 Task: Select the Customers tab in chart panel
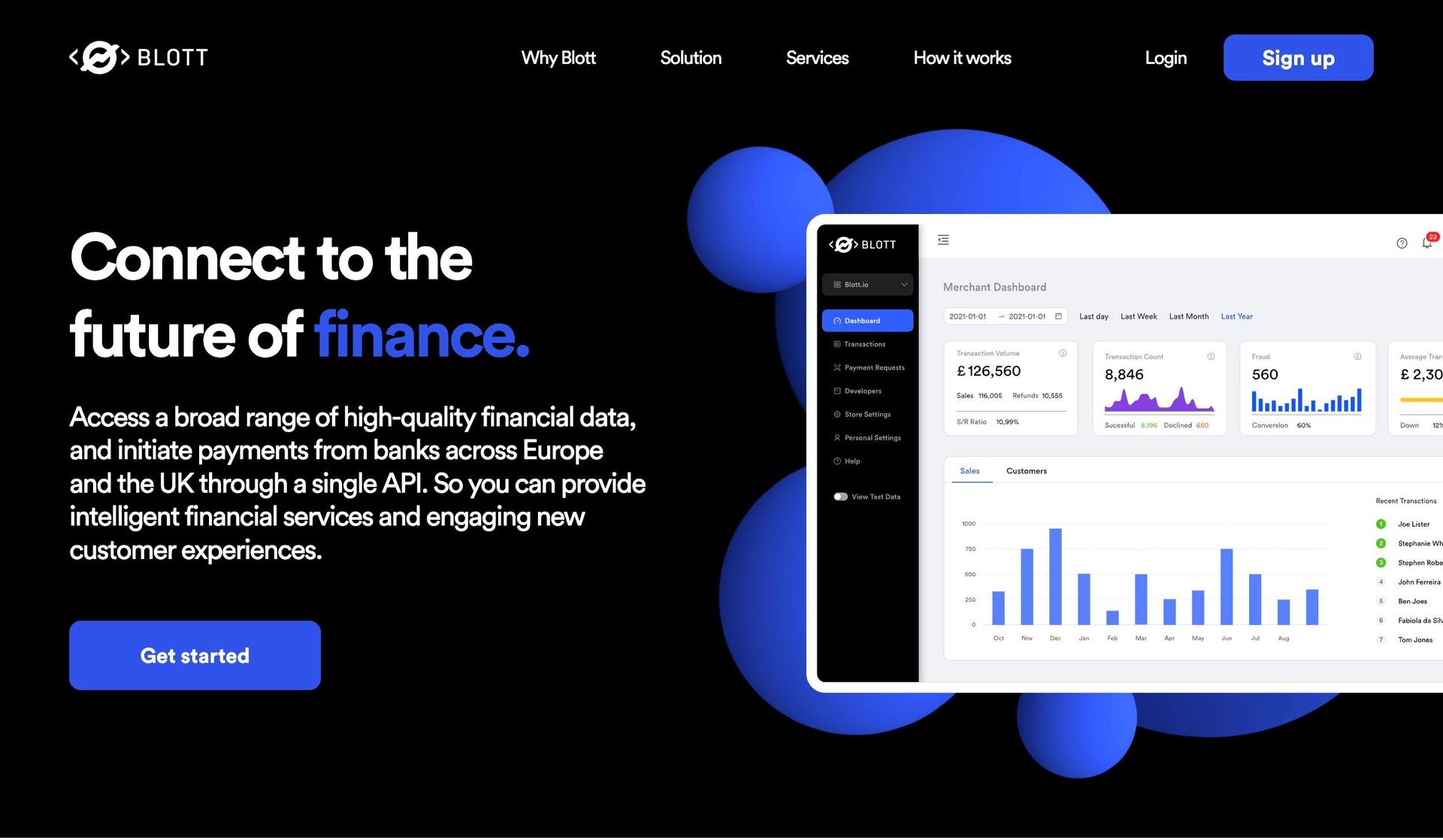tap(1026, 470)
